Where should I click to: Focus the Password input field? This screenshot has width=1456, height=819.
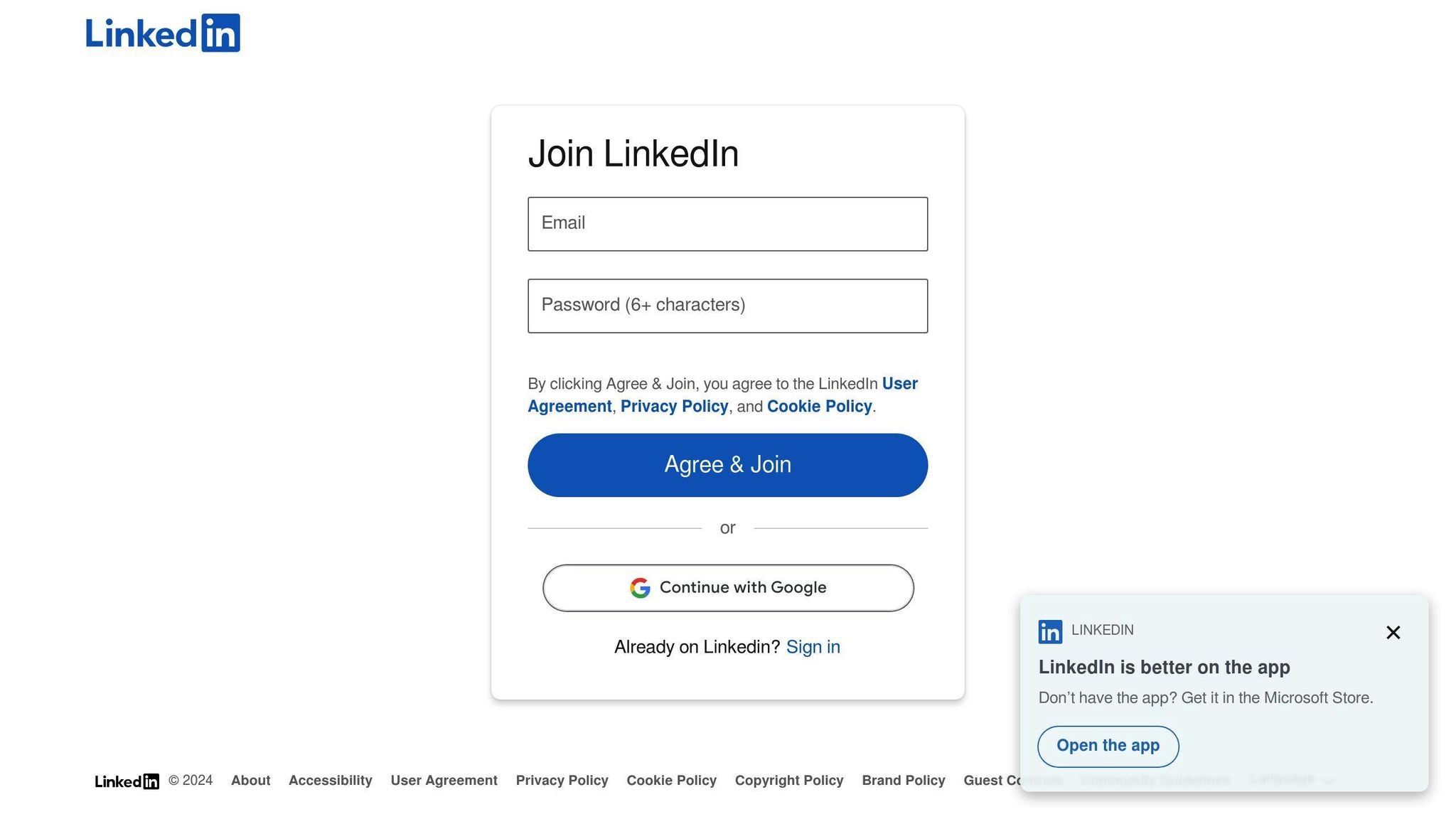[727, 306]
